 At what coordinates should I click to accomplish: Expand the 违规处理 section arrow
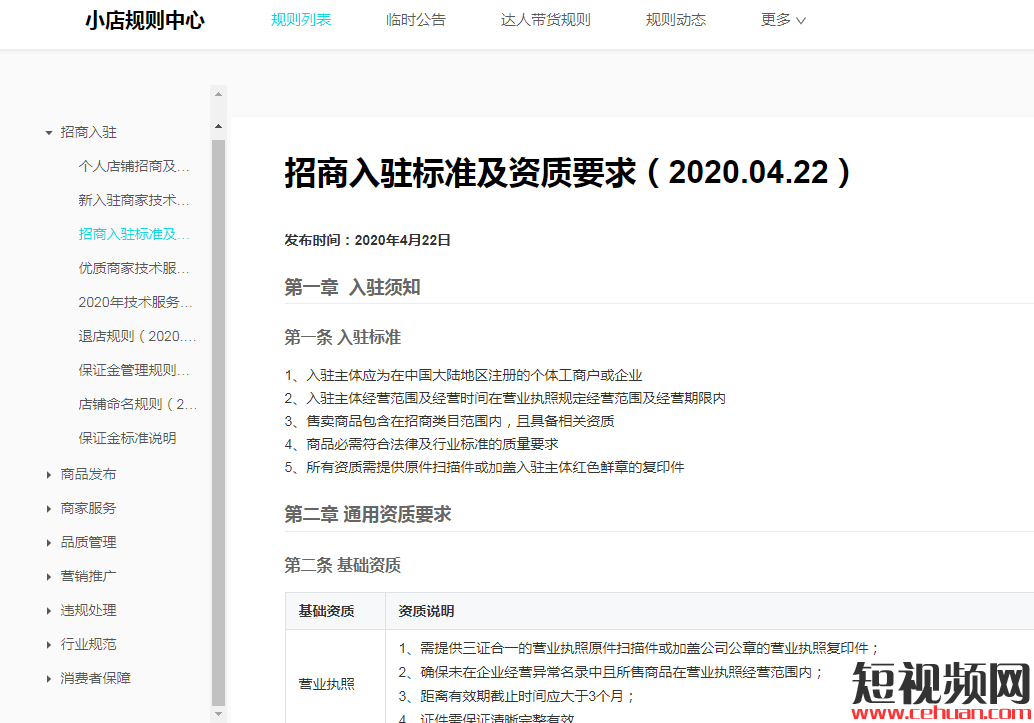coord(49,610)
